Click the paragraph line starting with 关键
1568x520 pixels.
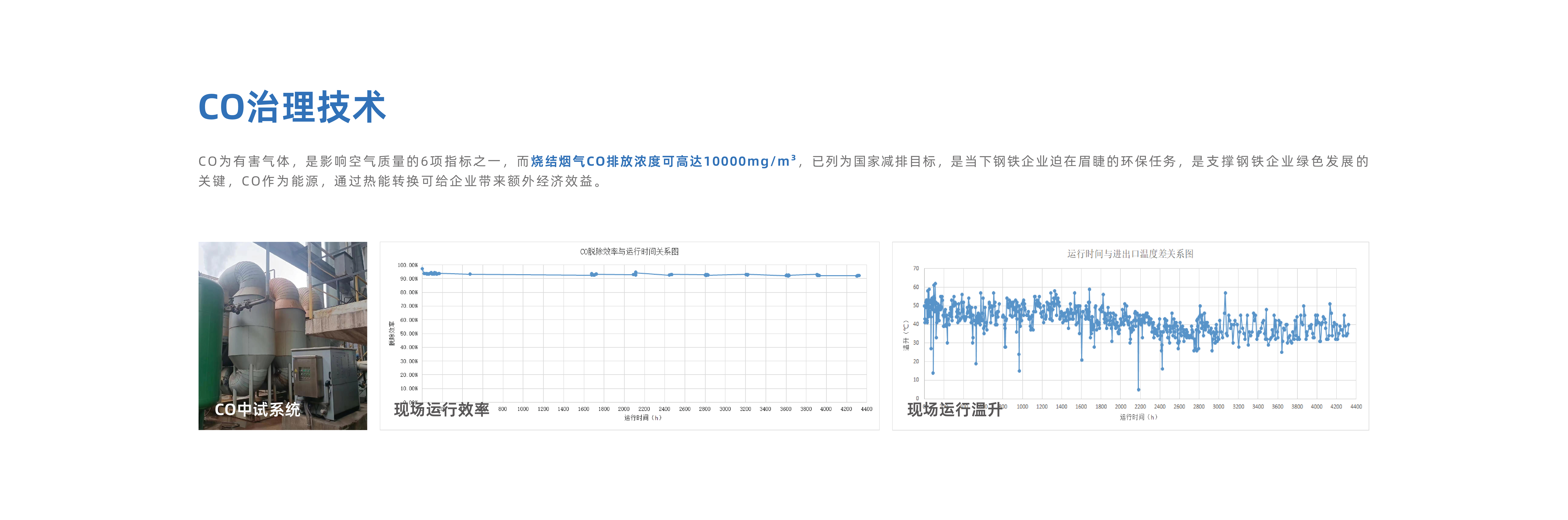point(400,181)
